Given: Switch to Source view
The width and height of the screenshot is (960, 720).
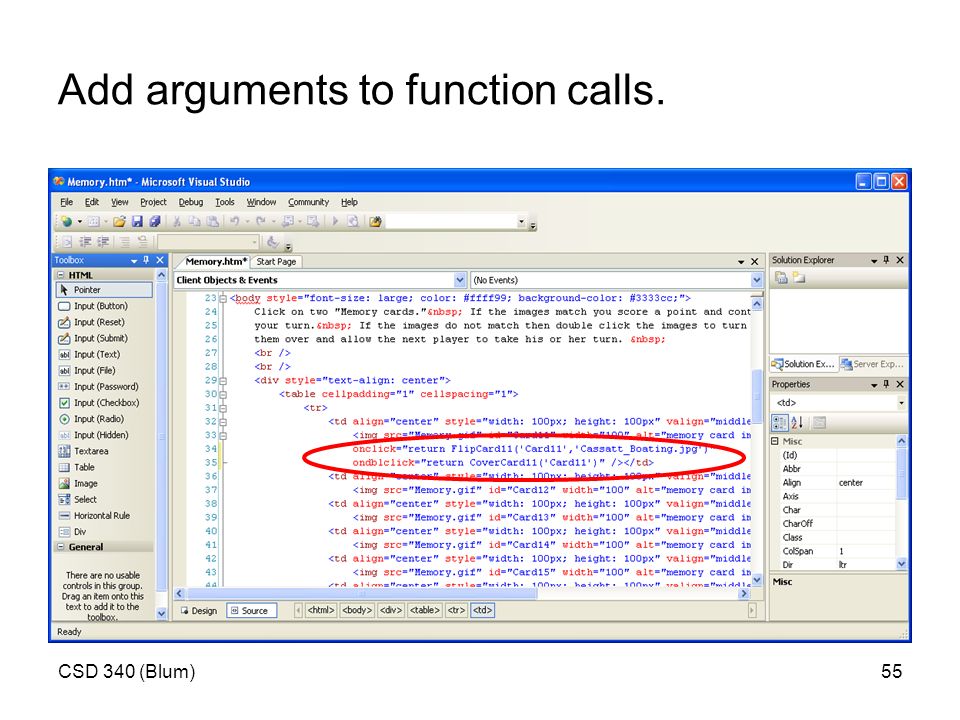Looking at the screenshot, I should pos(250,610).
